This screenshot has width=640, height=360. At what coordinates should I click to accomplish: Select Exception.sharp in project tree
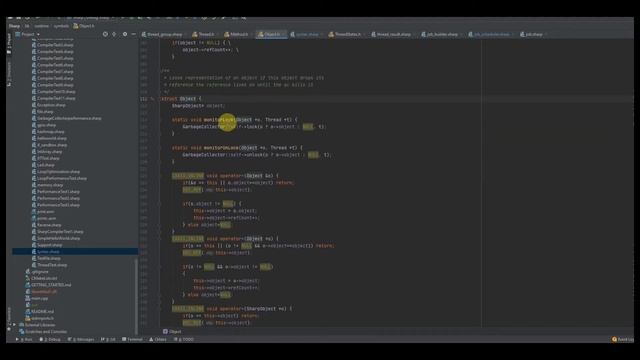pos(51,105)
